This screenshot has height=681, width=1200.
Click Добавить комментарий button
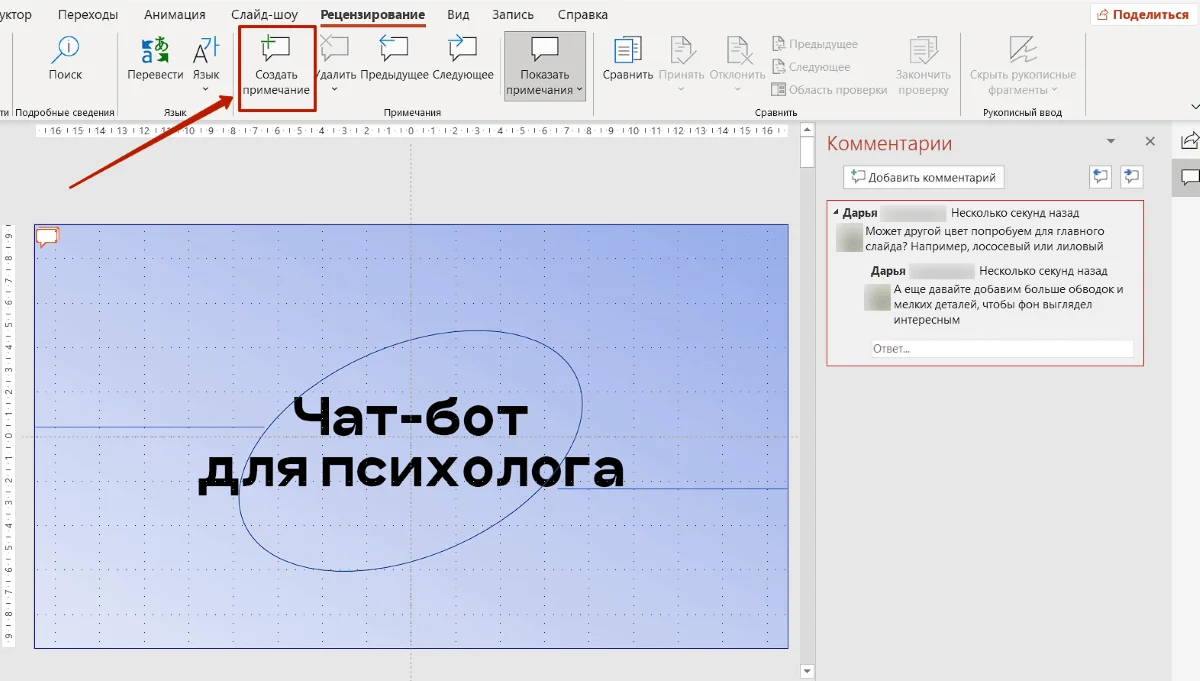tap(924, 177)
